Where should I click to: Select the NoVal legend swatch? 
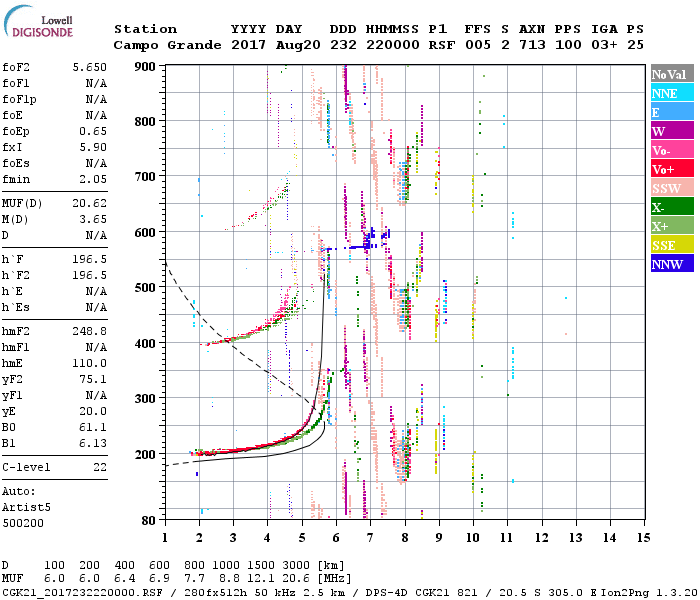coord(671,75)
